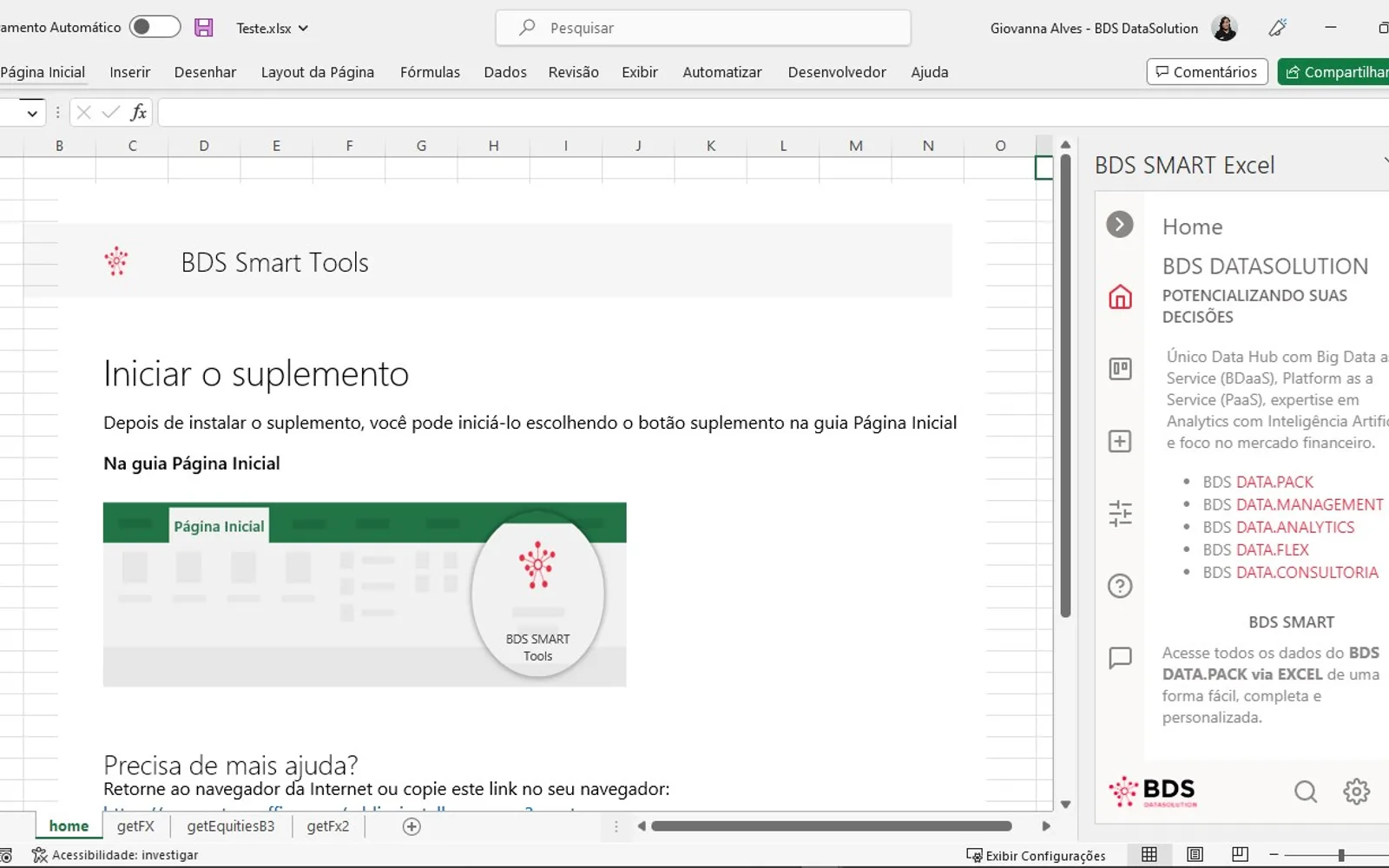Image resolution: width=1389 pixels, height=868 pixels.
Task: Click the Pesquisar search box
Action: [x=703, y=28]
